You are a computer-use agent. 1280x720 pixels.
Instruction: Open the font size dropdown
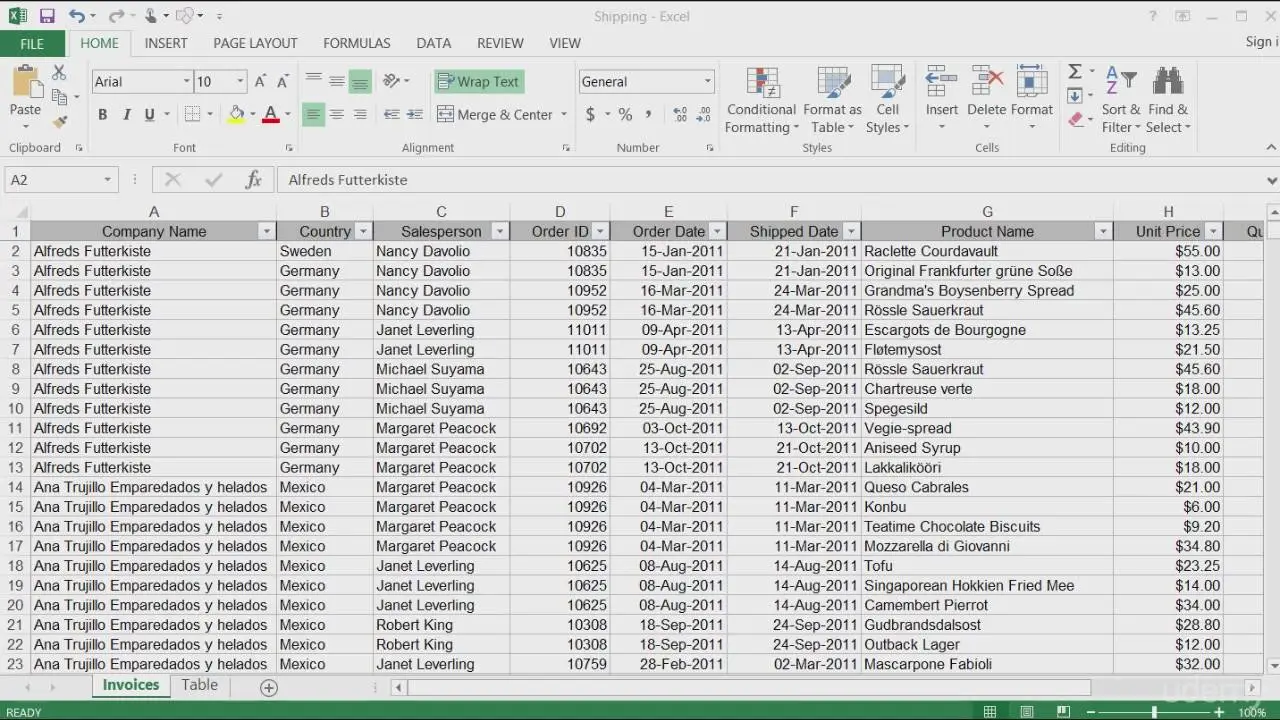click(240, 82)
